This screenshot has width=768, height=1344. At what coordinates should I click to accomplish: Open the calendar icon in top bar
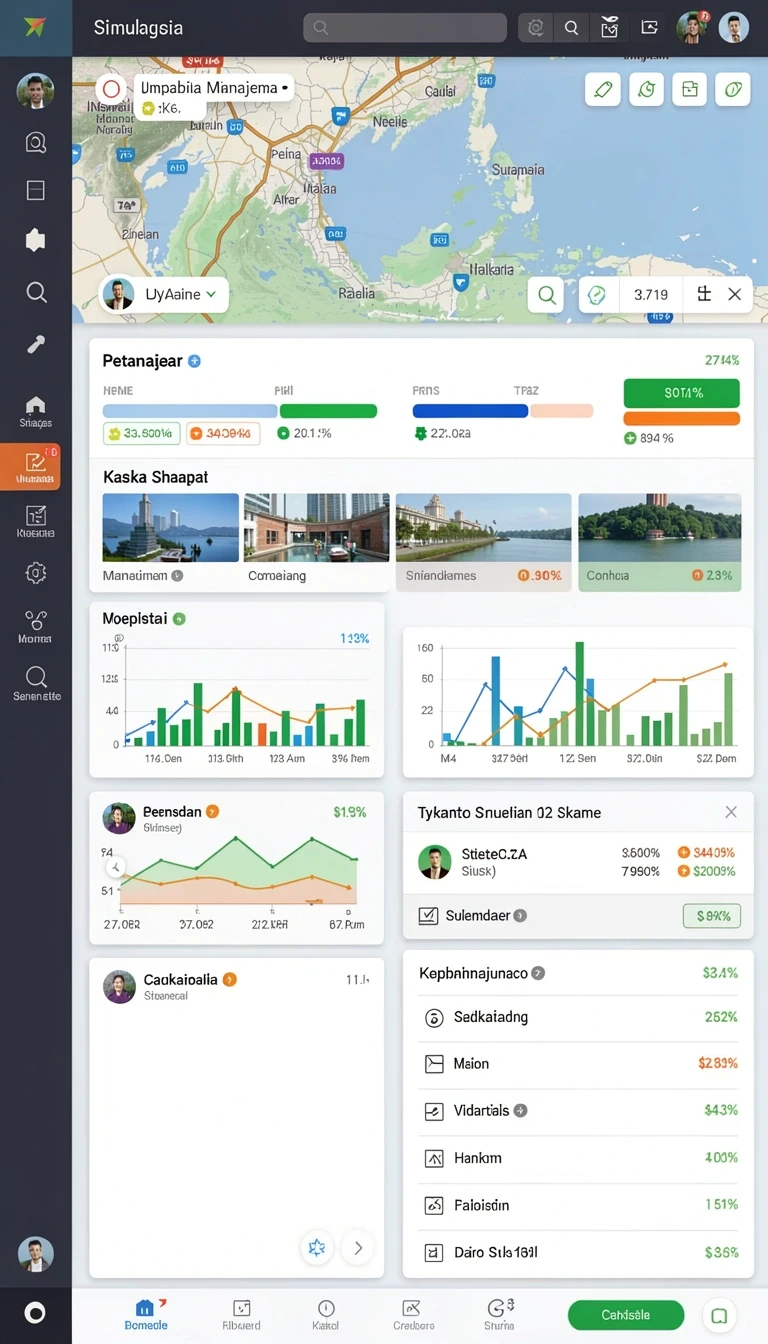[x=609, y=28]
